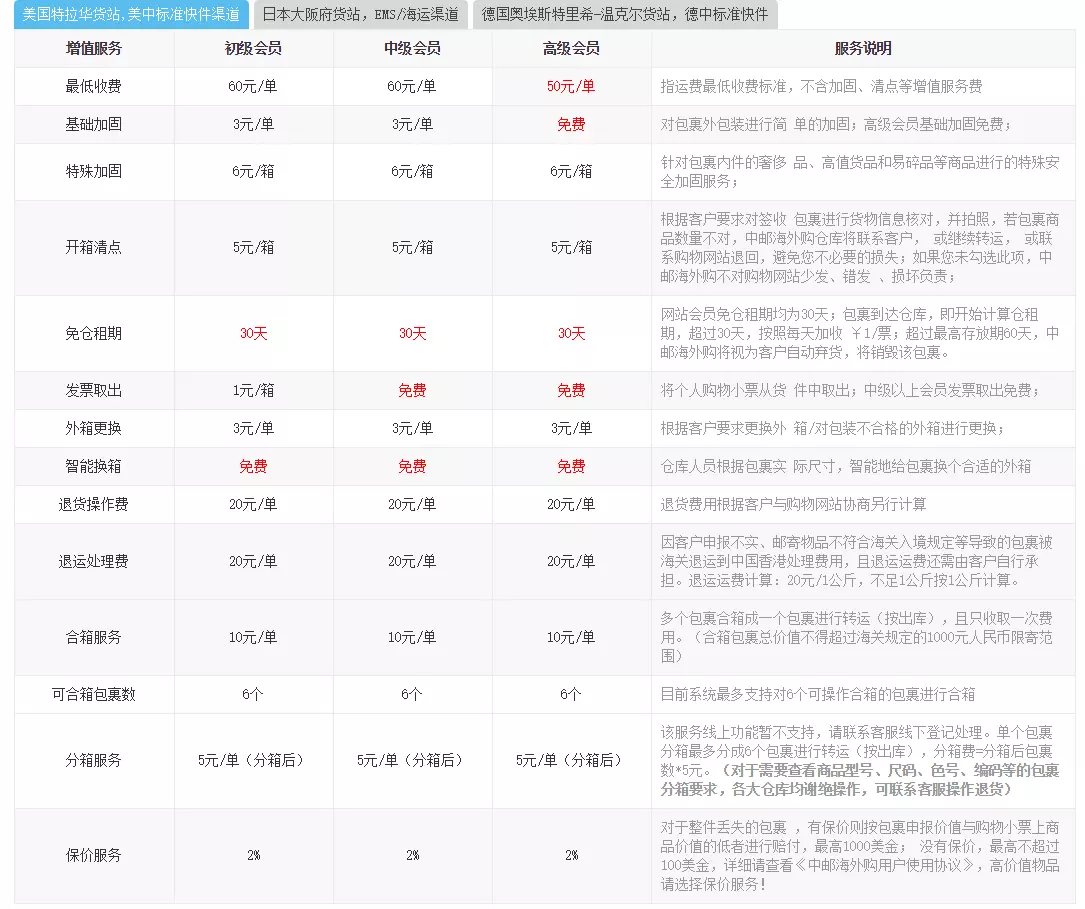Select the 特殊加固 row label
This screenshot has width=1085, height=909.
pos(93,172)
